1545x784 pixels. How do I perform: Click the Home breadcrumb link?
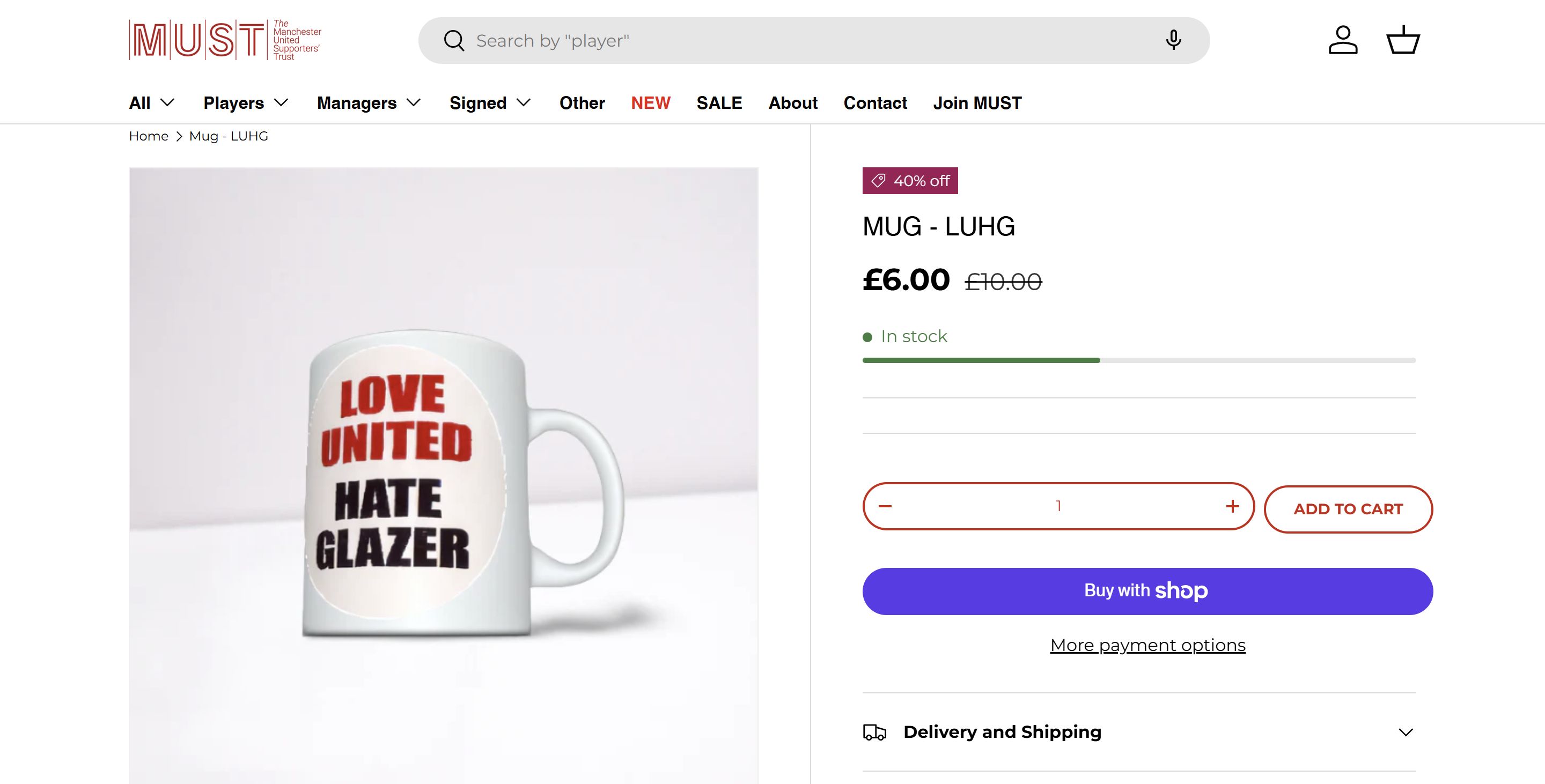point(149,136)
